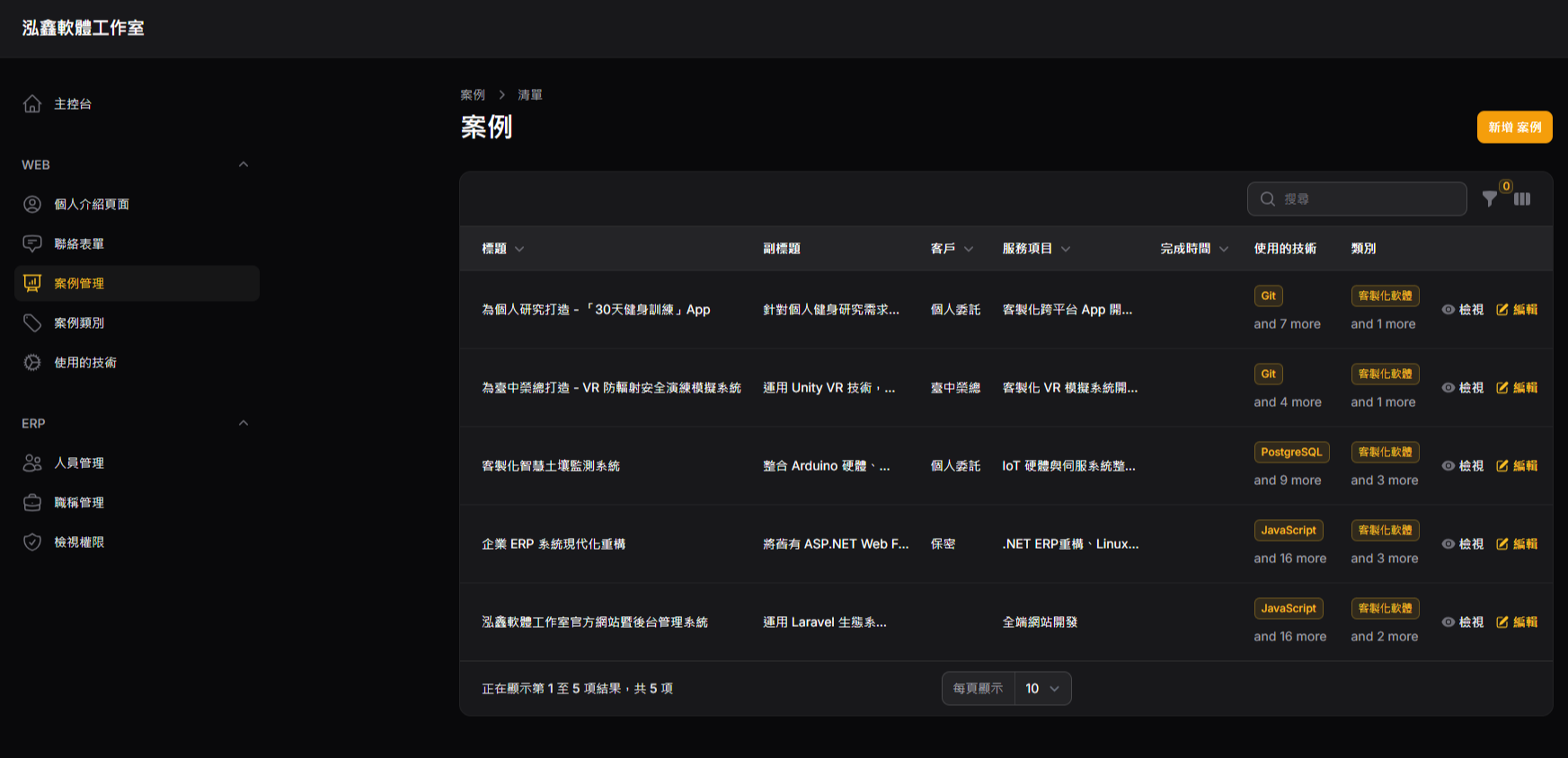Click the 全端網站開發 service cell
This screenshot has width=1568, height=758.
(1040, 622)
